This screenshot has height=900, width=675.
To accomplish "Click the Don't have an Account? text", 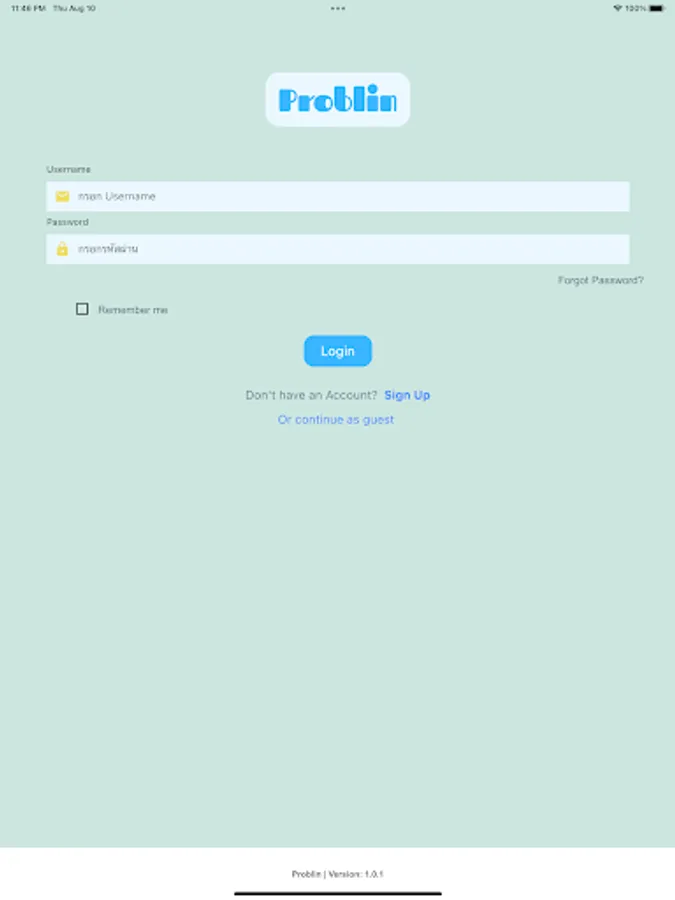I will click(x=311, y=395).
